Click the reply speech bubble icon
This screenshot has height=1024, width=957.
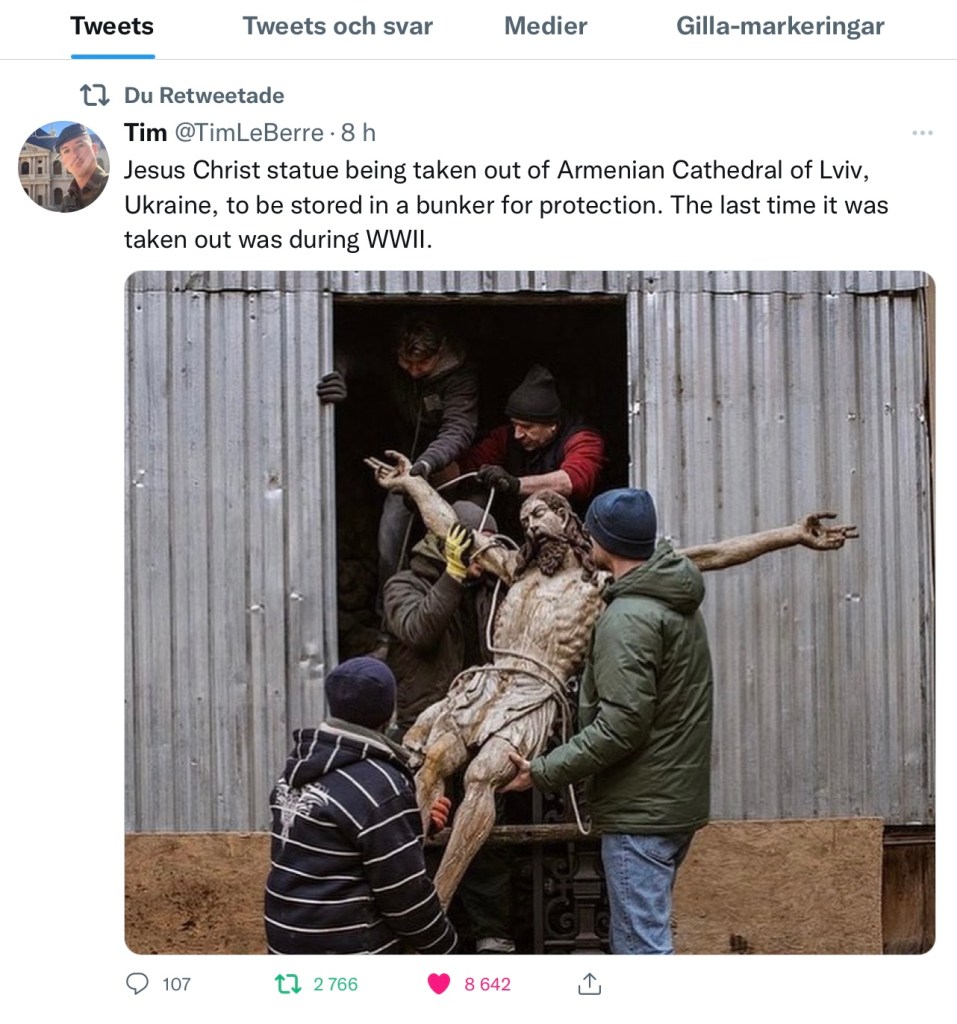point(138,984)
